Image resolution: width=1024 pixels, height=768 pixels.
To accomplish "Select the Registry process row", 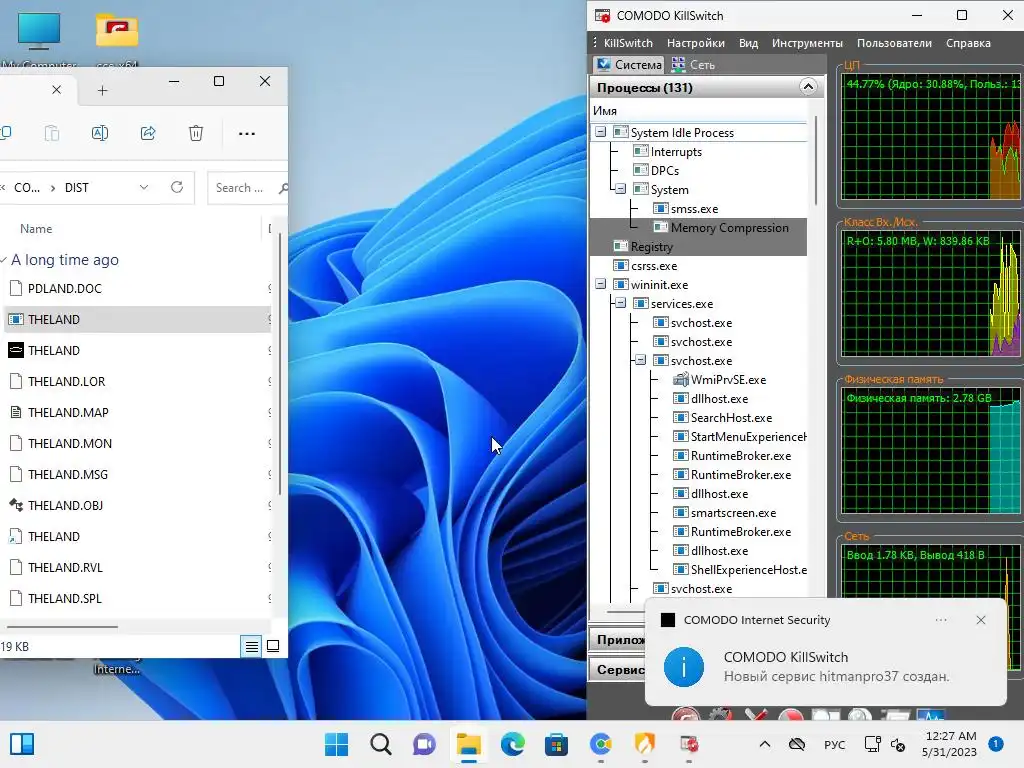I will [x=643, y=247].
